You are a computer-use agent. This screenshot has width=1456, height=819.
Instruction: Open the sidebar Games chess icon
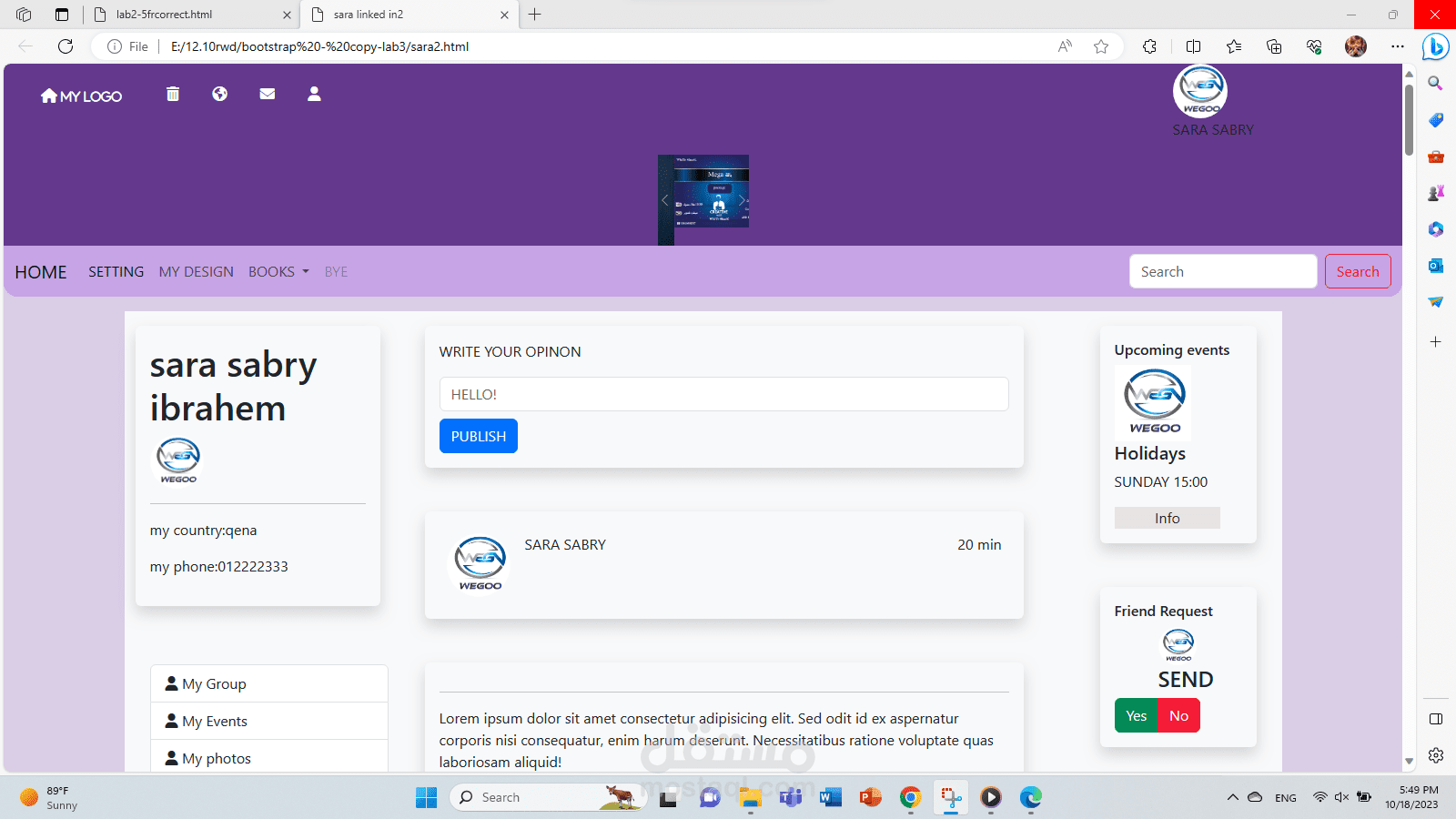coord(1436,193)
